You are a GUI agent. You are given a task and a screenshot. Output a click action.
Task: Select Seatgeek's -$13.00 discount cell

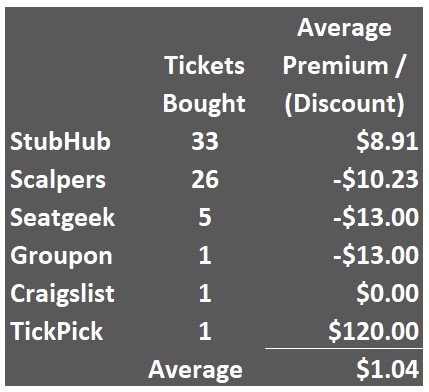point(376,218)
